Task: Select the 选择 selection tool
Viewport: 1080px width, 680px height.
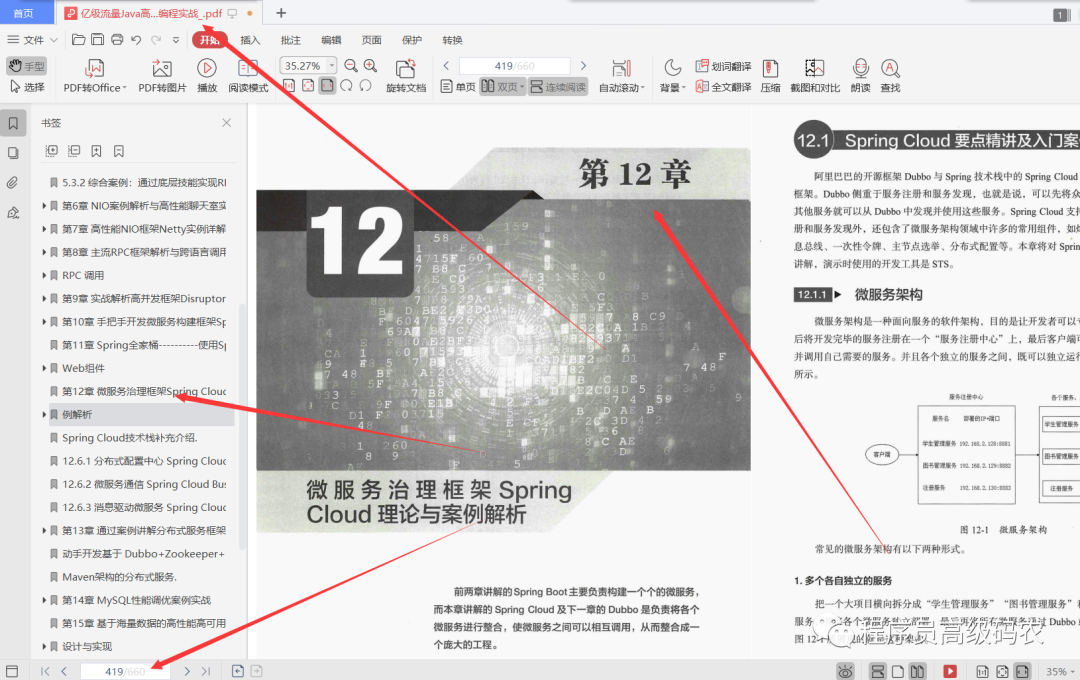Action: click(x=28, y=87)
